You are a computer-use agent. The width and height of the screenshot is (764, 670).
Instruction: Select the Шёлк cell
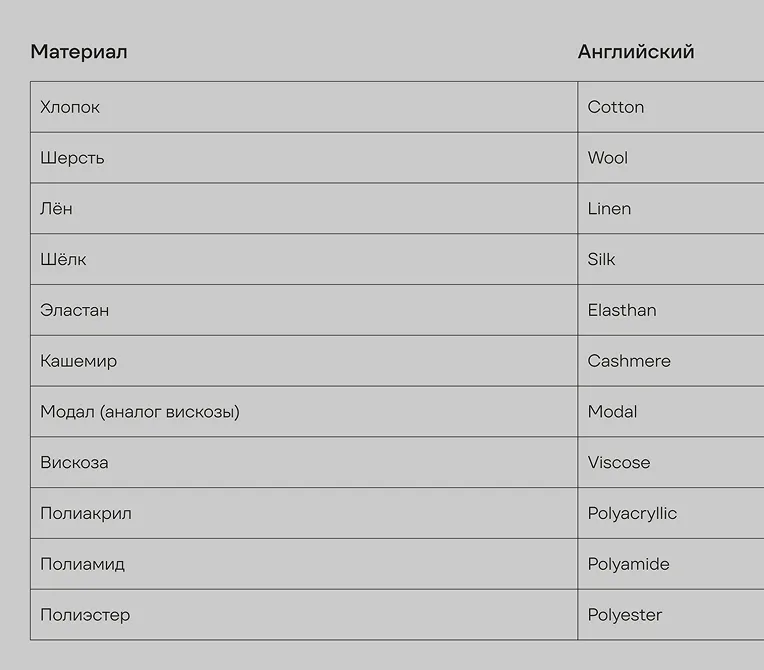click(x=304, y=259)
